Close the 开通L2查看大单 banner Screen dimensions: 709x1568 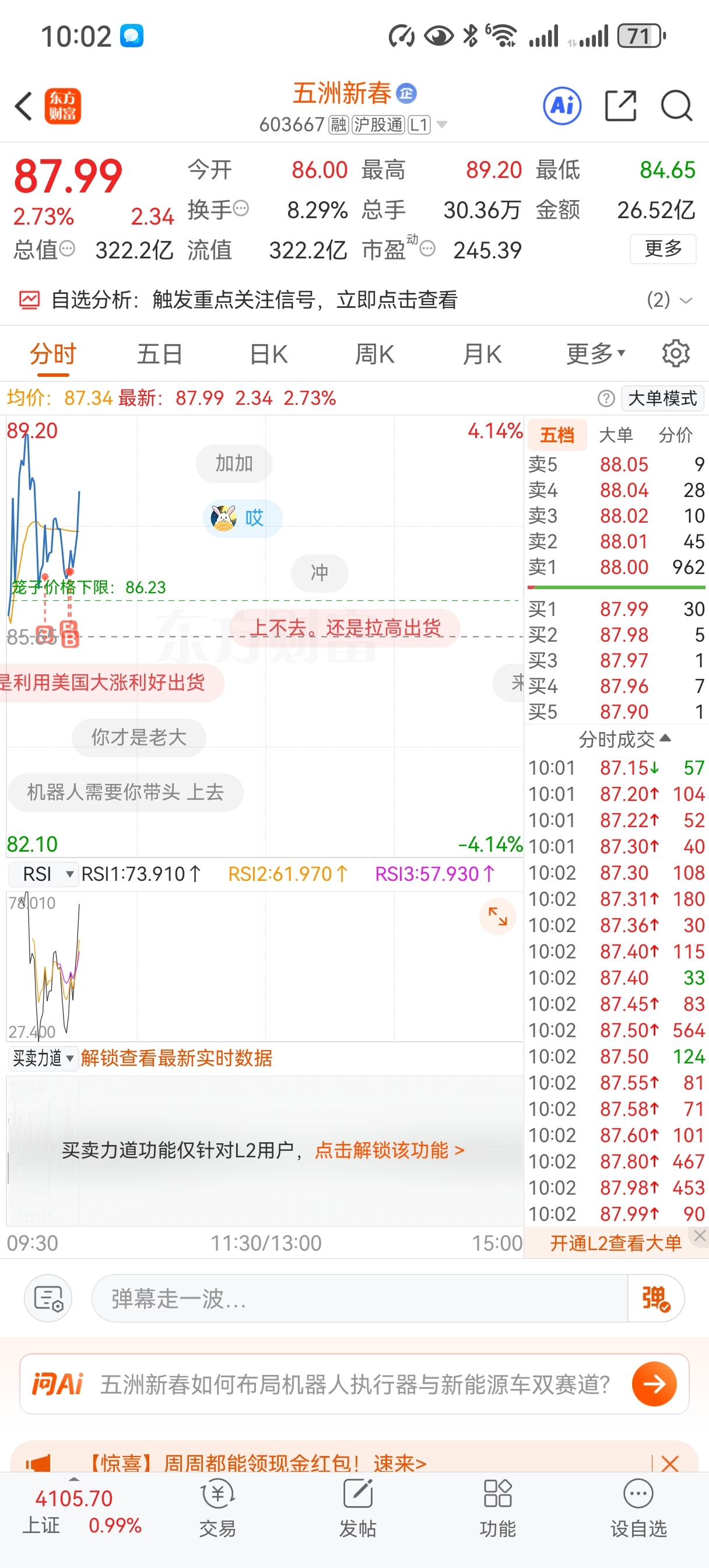[700, 1235]
